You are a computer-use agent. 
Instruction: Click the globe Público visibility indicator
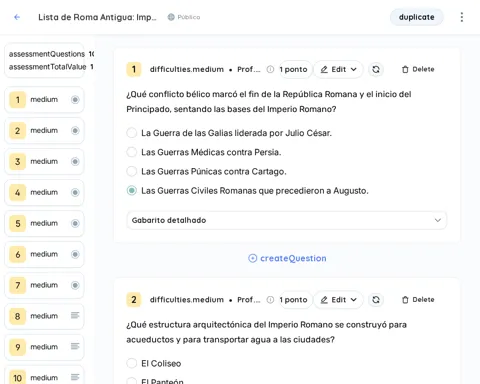click(184, 17)
